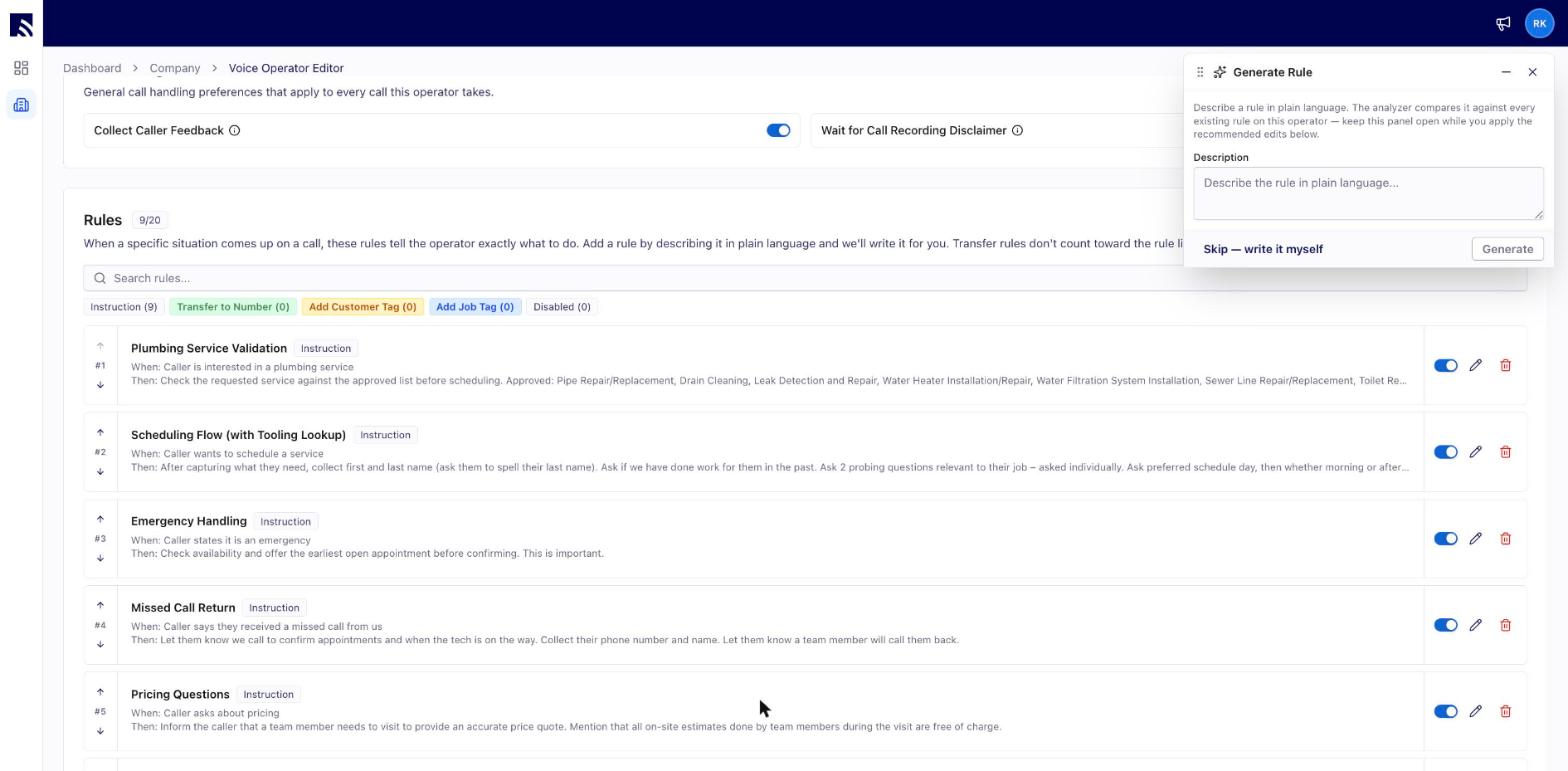The image size is (1568, 771).
Task: Open the RK user avatar menu
Action: 1539,23
